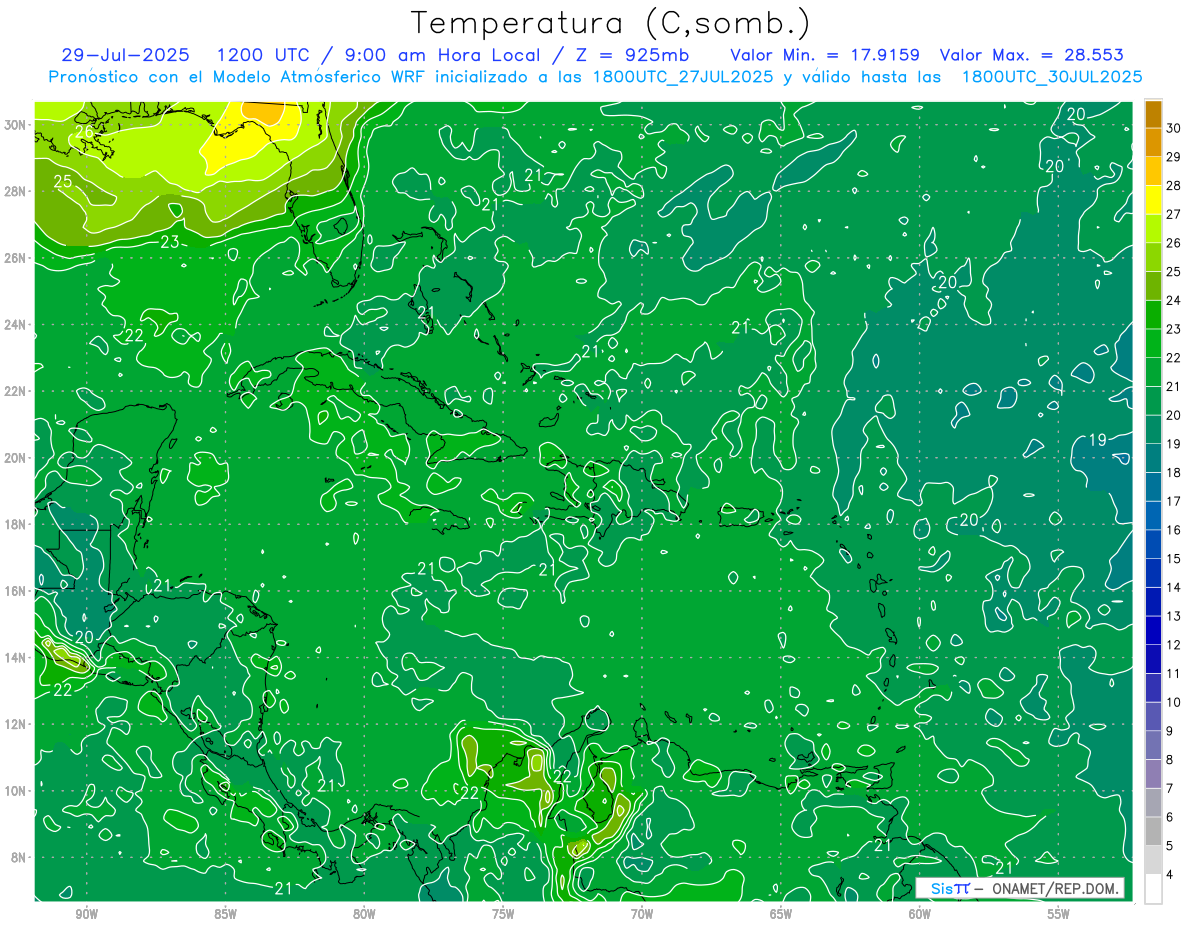Click the latitude label "10N"
The image size is (1200, 927).
coord(15,791)
